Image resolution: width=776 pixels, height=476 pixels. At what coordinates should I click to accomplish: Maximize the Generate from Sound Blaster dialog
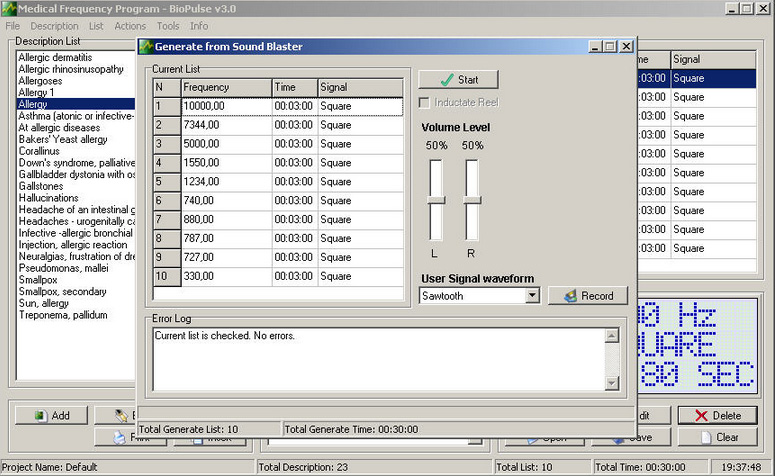click(x=610, y=46)
